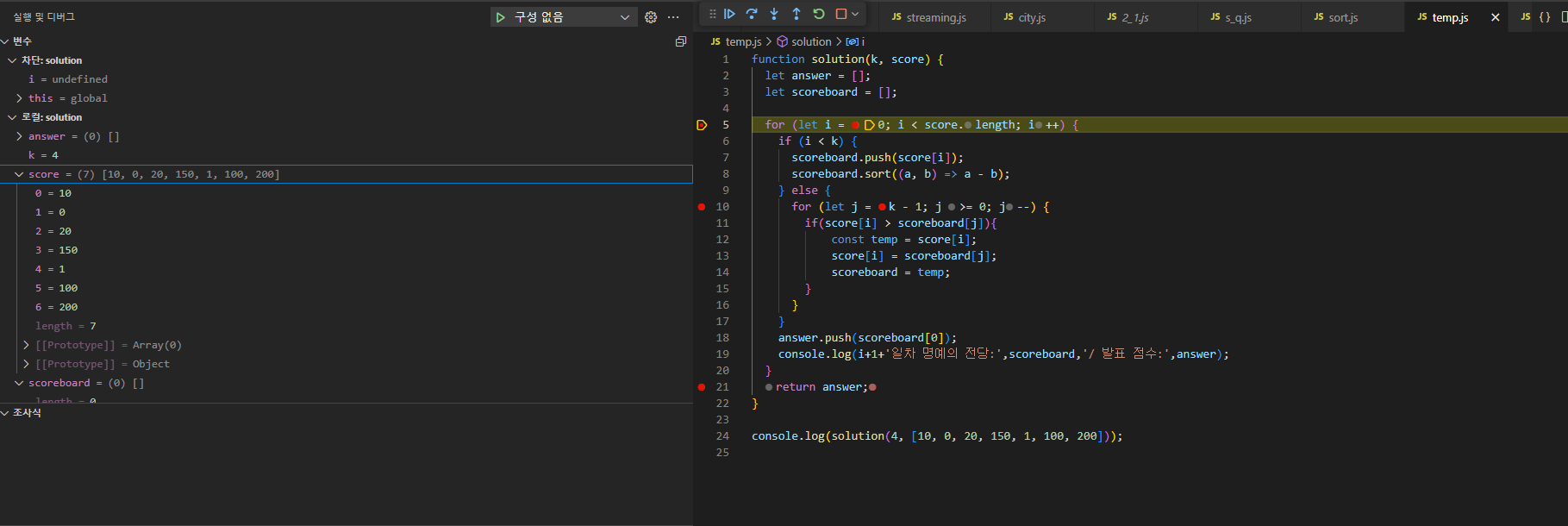
Task: Remove the breakpoint at line 21
Action: pyautogui.click(x=702, y=387)
